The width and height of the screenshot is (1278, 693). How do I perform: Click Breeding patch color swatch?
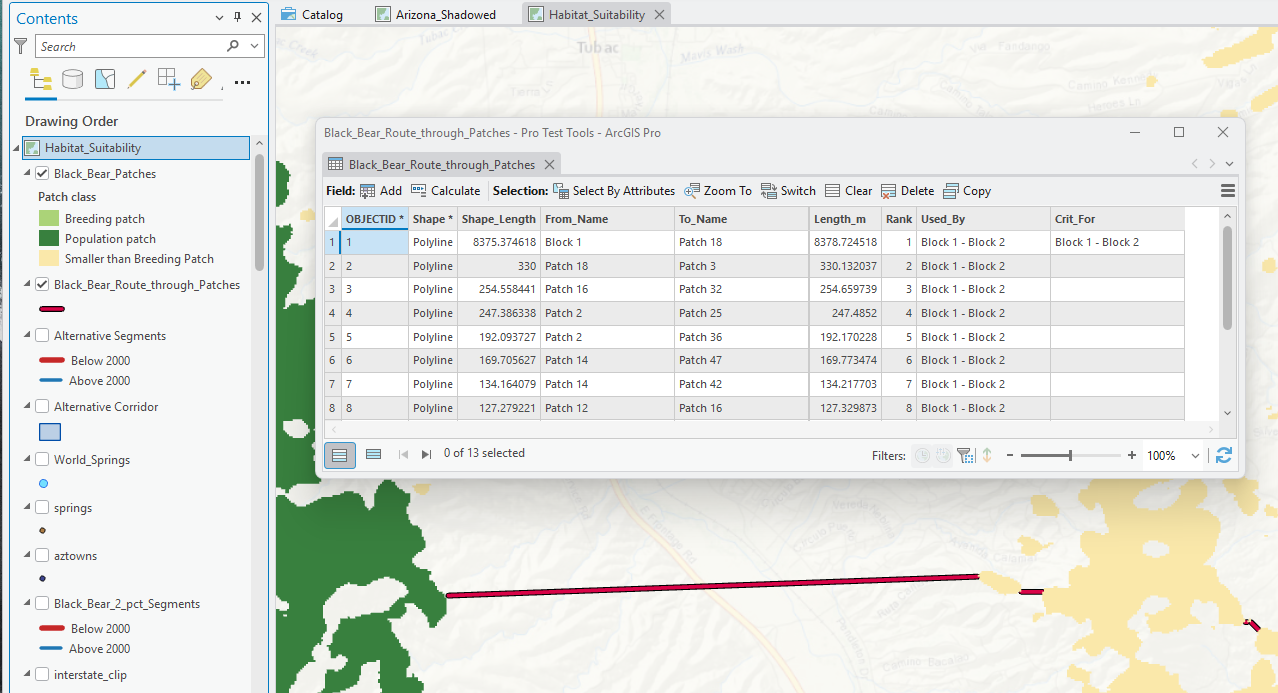coord(49,218)
